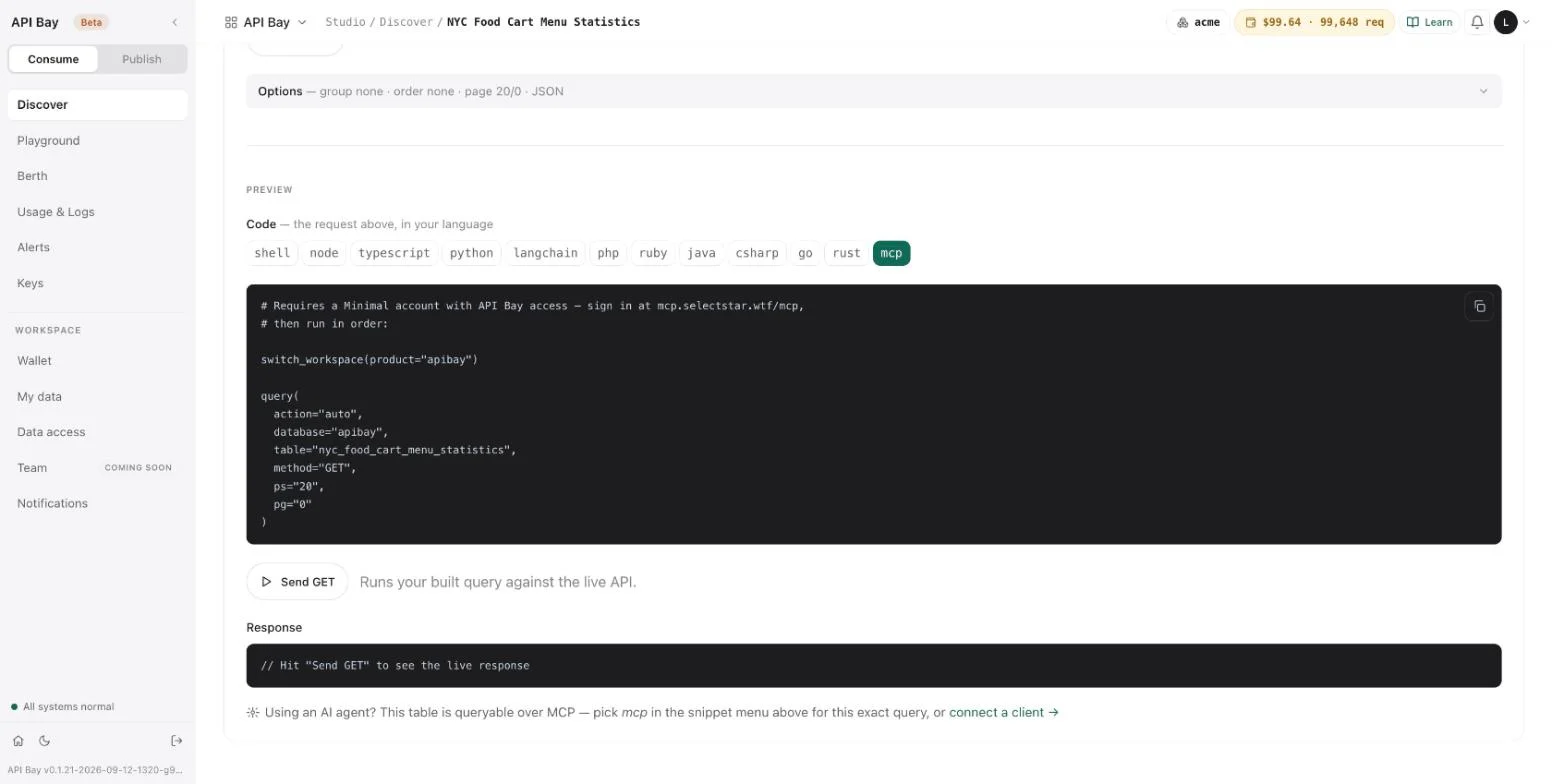Open the notifications bell
Screen dimensions: 1552x784
1477,22
